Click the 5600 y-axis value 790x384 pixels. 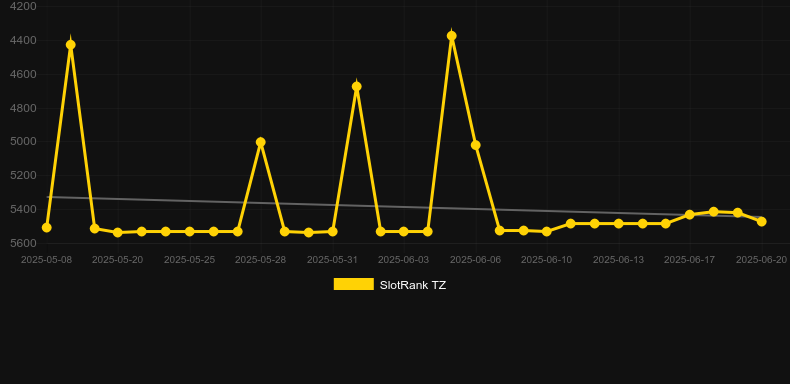pos(23,243)
